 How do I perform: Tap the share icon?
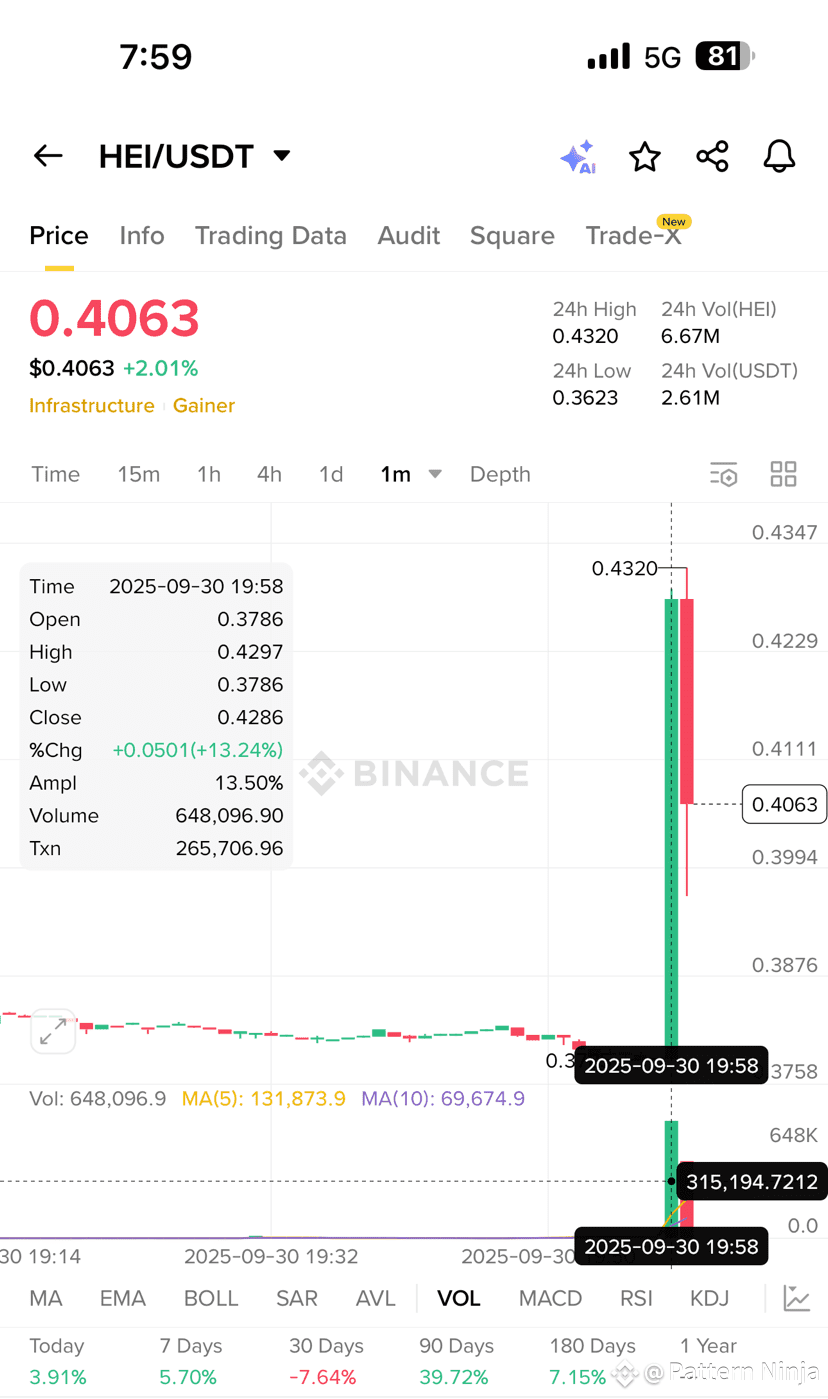712,156
